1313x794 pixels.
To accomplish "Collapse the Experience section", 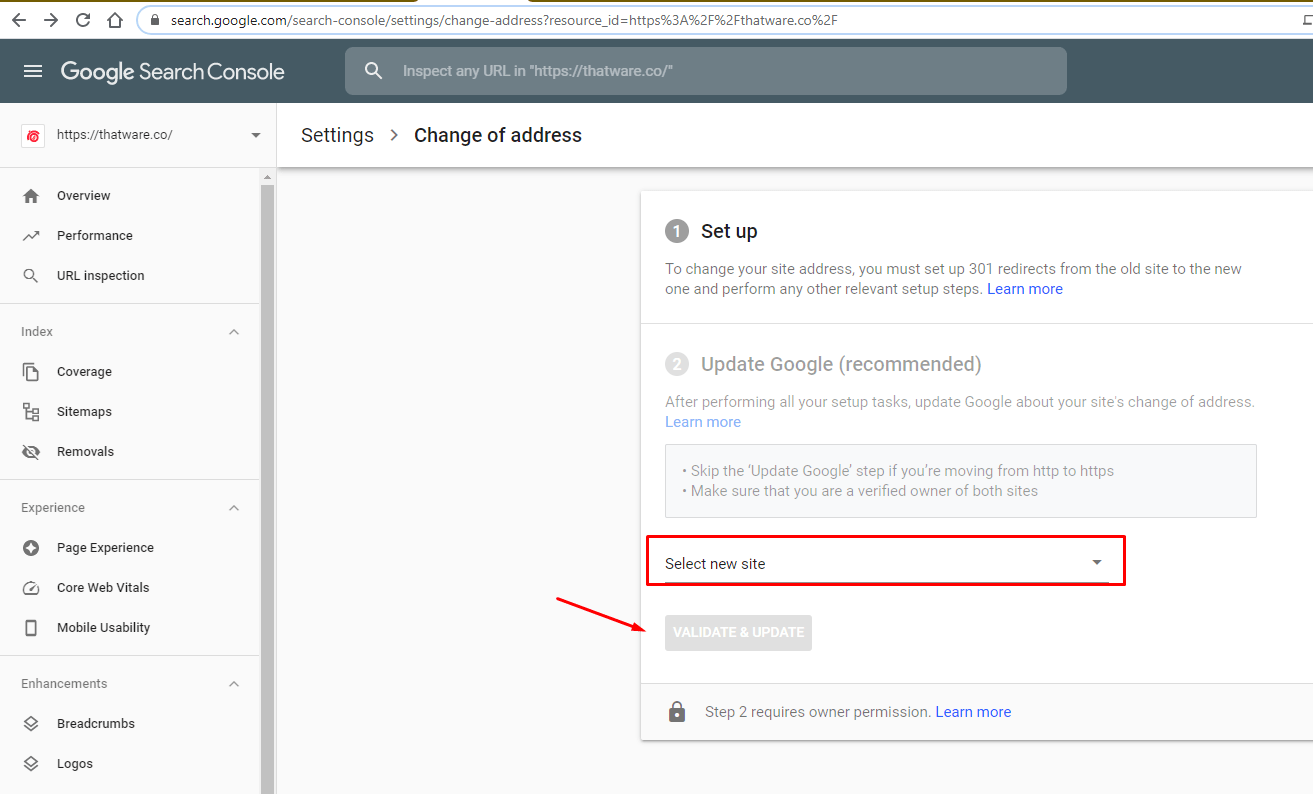I will 234,508.
